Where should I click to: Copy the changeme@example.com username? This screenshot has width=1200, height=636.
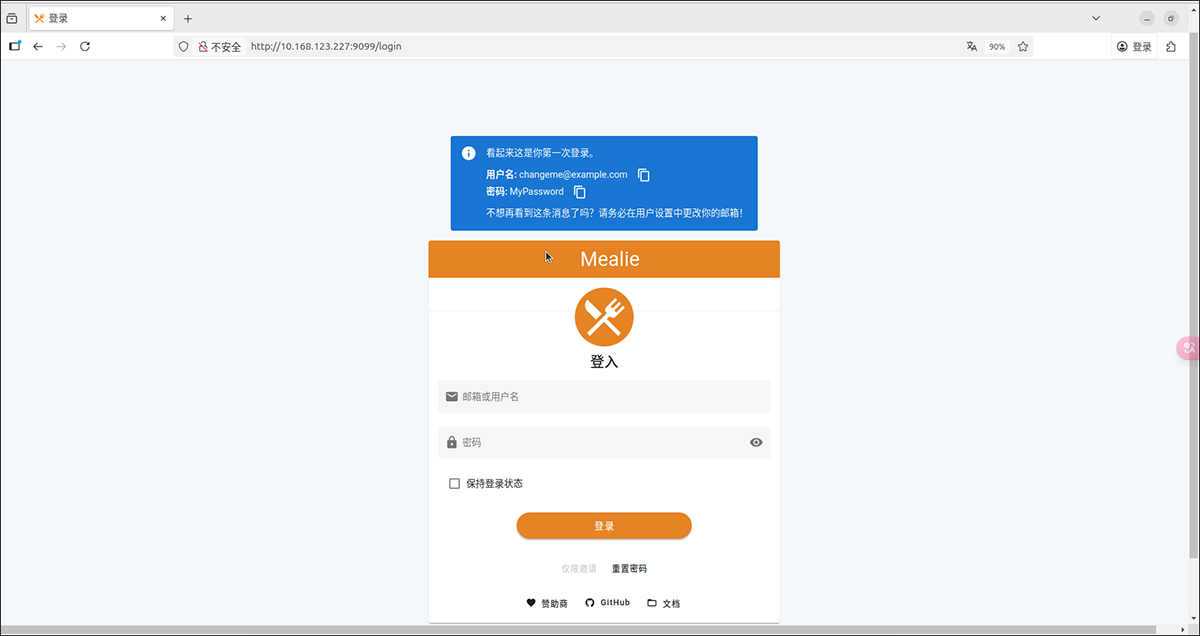[x=644, y=175]
